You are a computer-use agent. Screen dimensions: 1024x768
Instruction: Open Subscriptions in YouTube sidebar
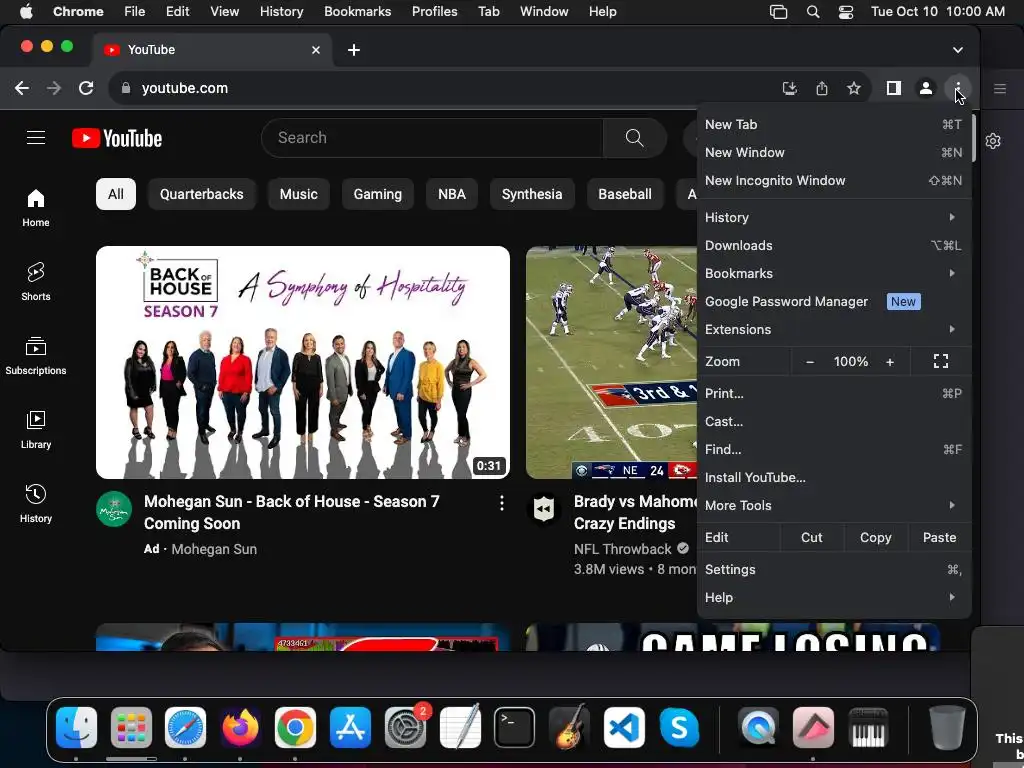[36, 355]
